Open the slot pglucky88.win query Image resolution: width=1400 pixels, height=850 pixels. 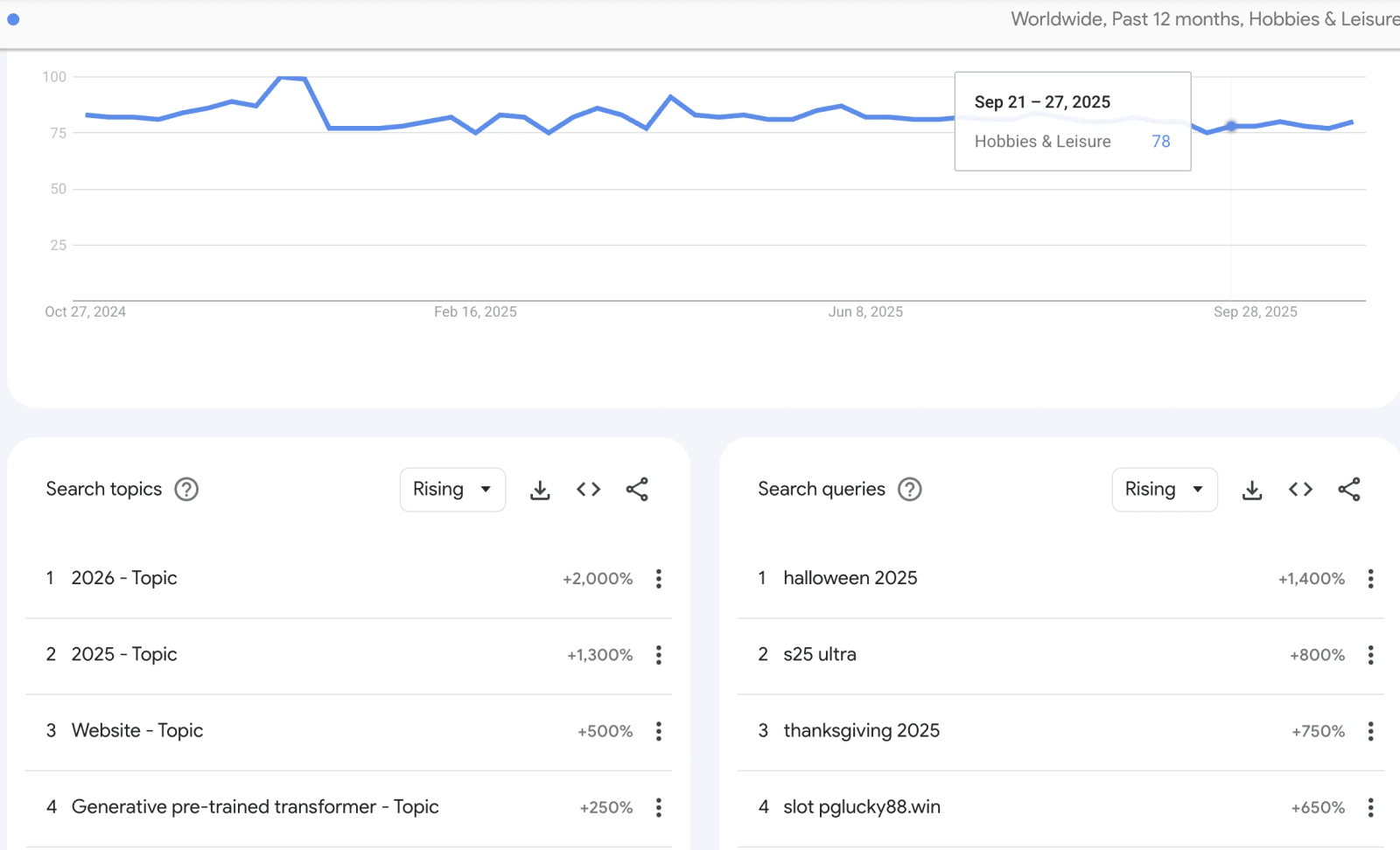tap(862, 806)
